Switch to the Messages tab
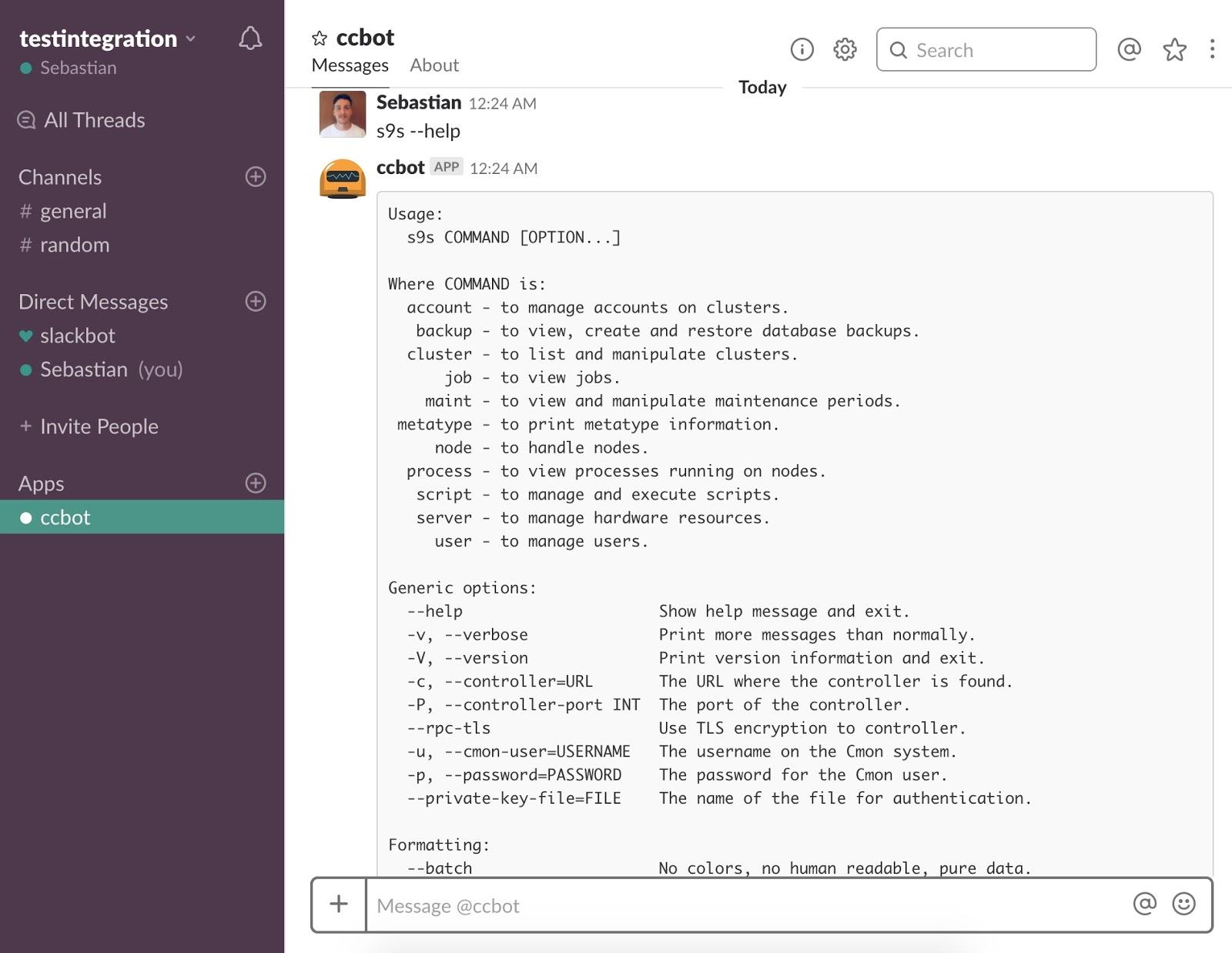The height and width of the screenshot is (953, 1232). pyautogui.click(x=350, y=65)
